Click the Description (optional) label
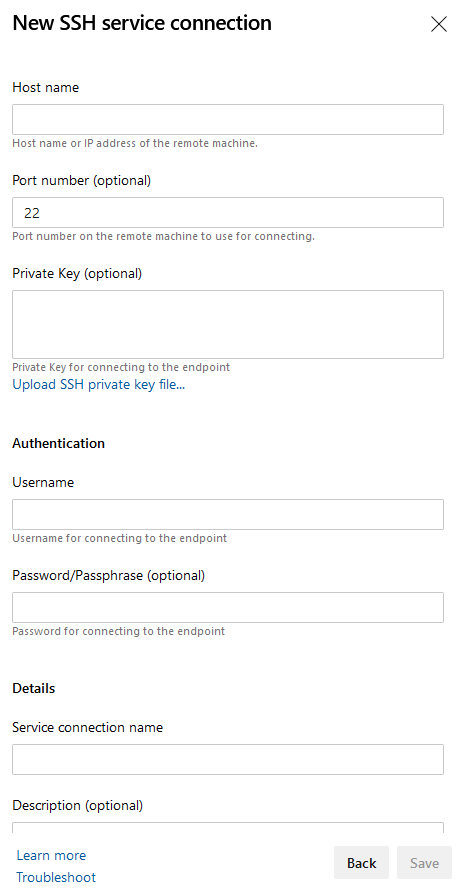 point(78,806)
